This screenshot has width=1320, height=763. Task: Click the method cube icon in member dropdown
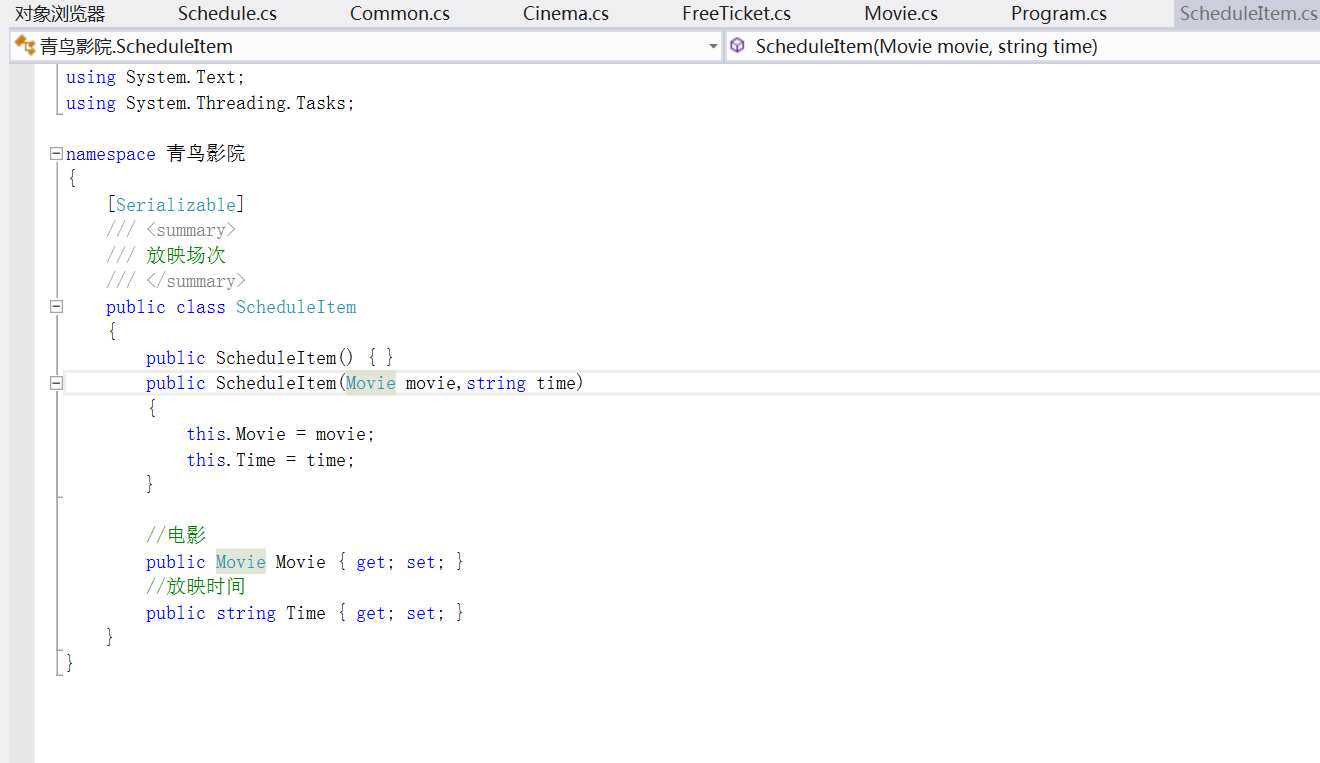click(x=738, y=46)
